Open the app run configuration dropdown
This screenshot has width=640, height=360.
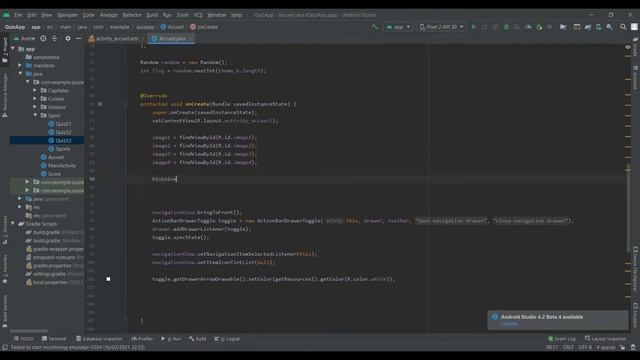398,27
